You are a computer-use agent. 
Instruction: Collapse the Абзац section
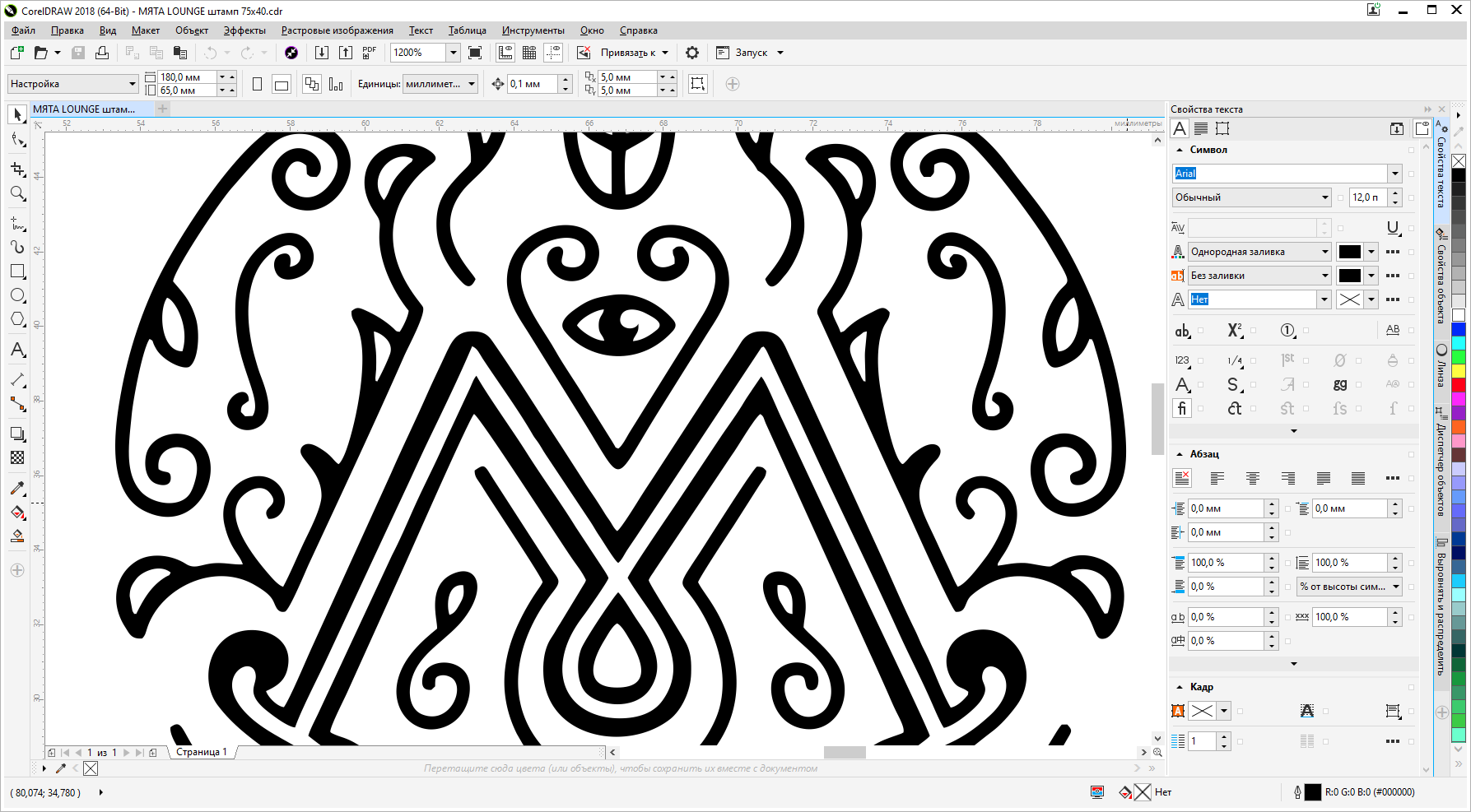tap(1180, 454)
